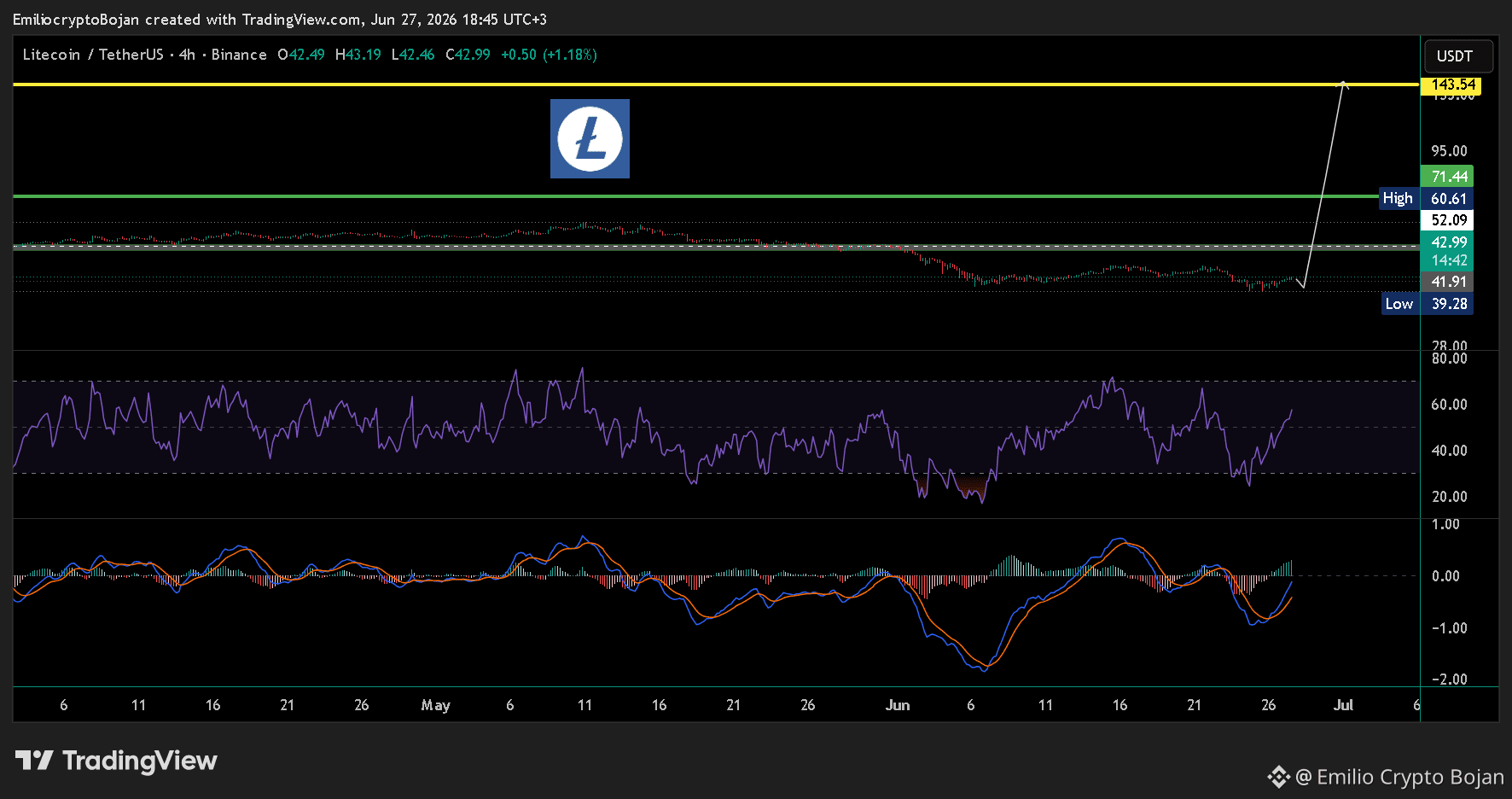Click the RSI 60.00 scale value
The height and width of the screenshot is (799, 1512).
click(1449, 405)
